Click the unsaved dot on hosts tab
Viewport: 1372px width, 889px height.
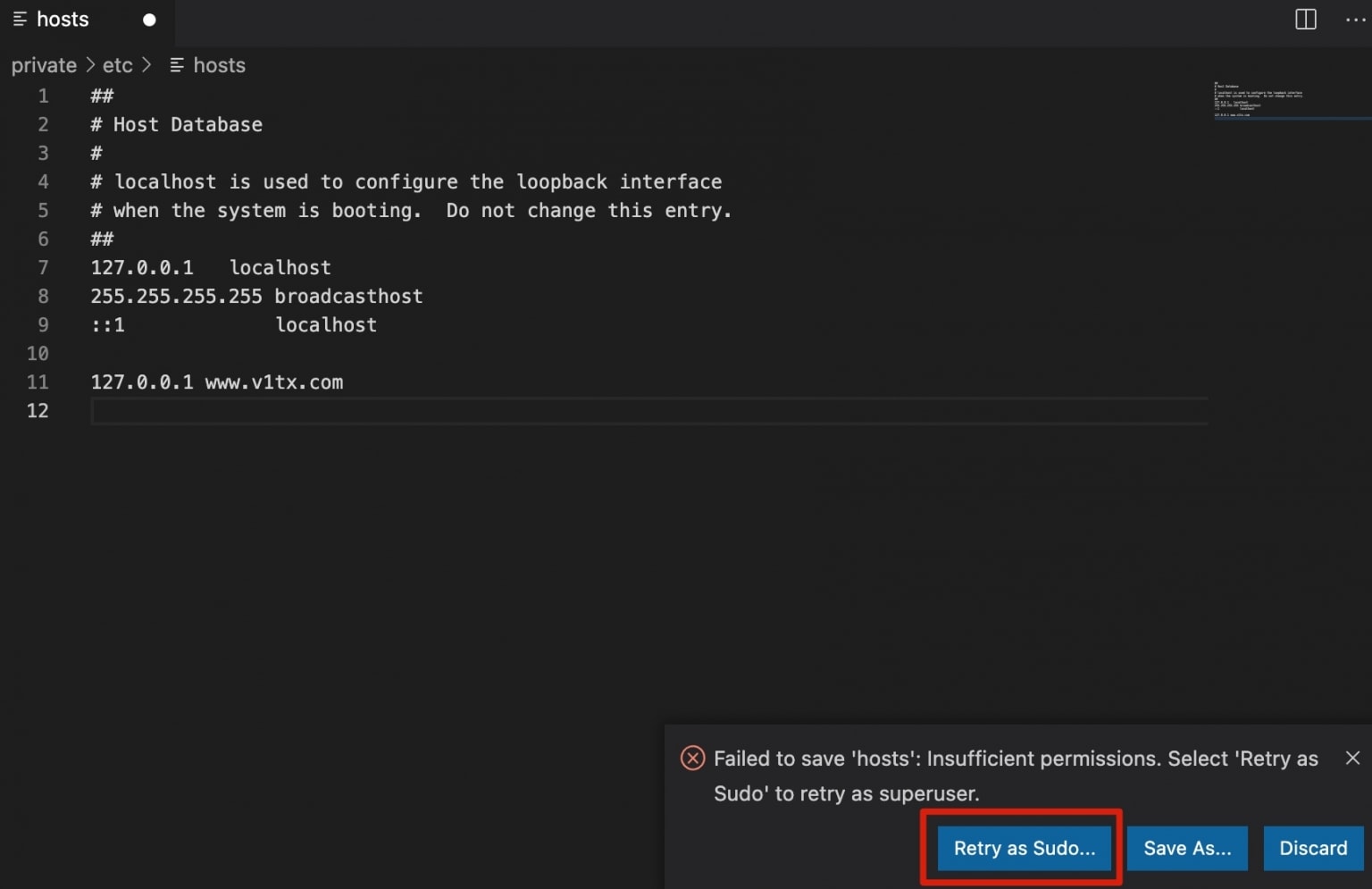tap(149, 20)
